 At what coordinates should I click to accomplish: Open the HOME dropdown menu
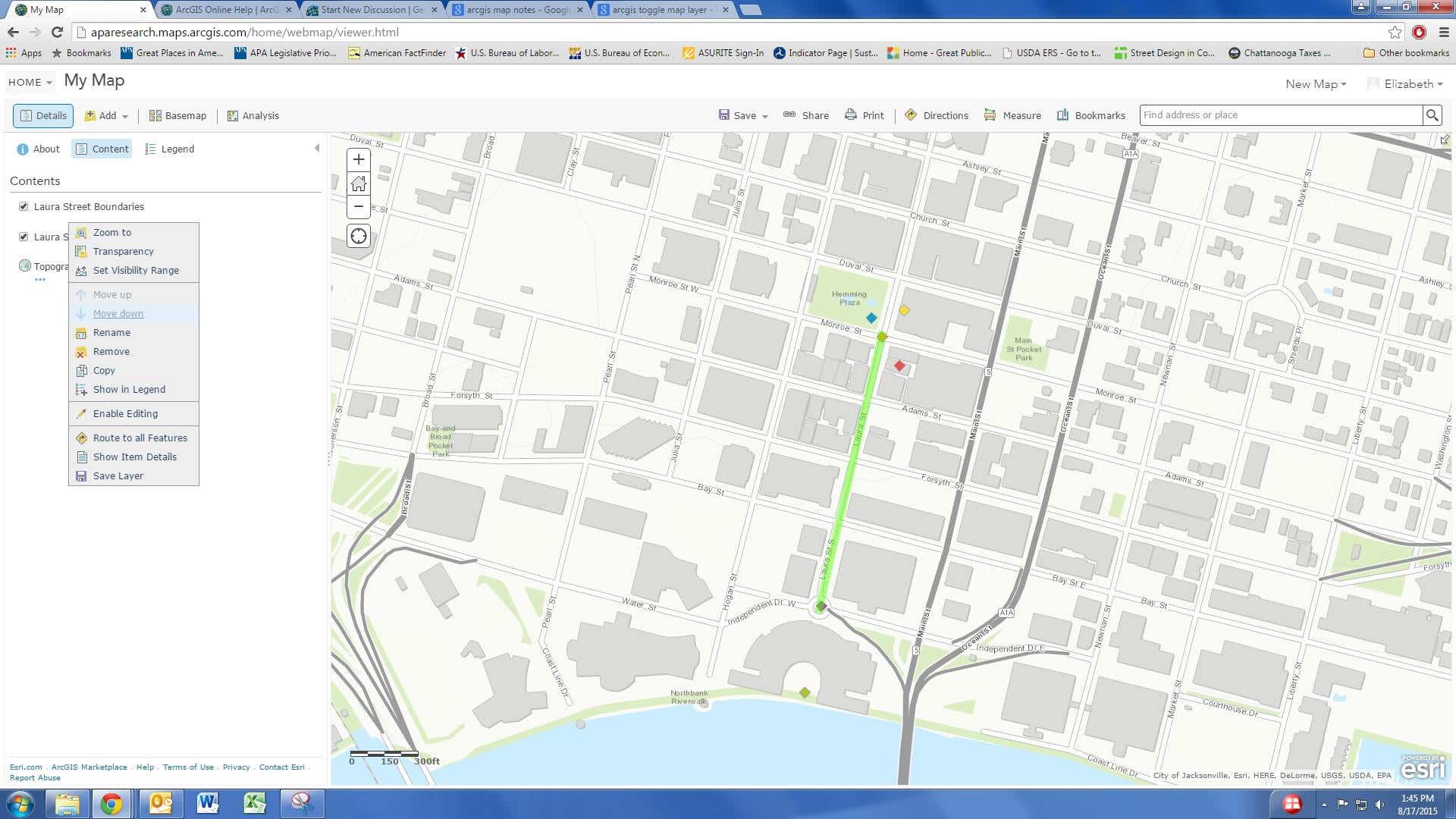click(x=30, y=82)
